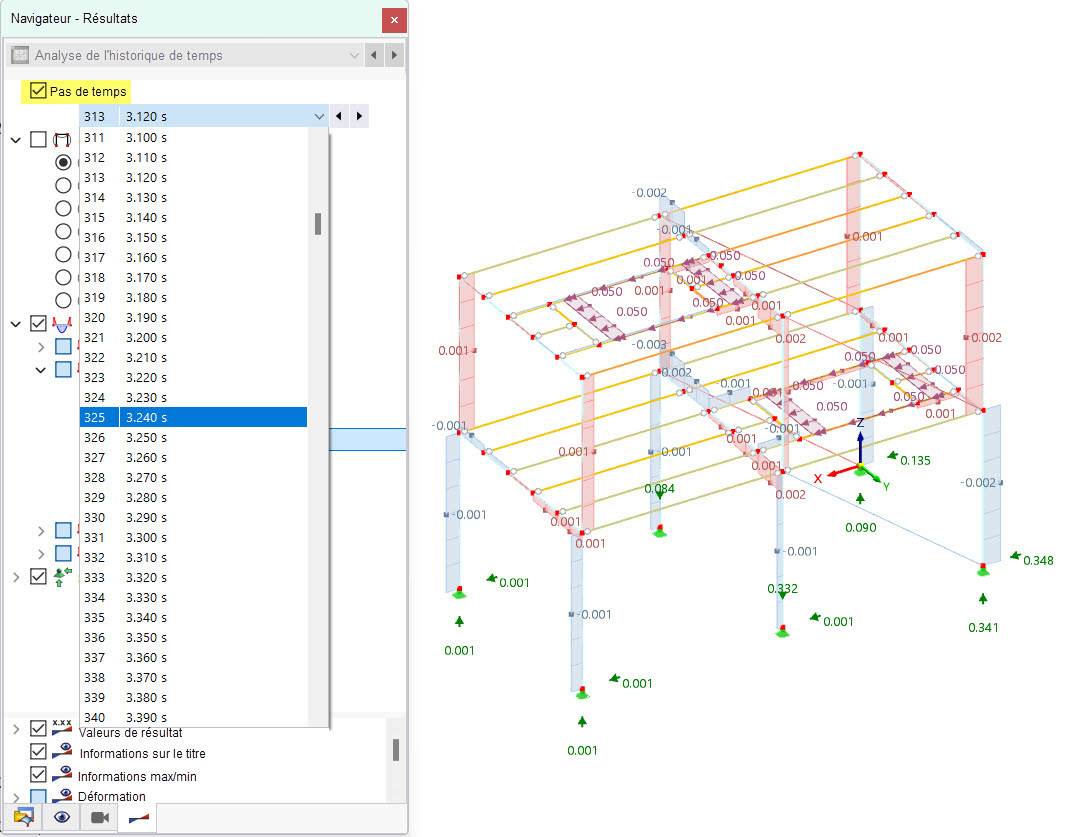This screenshot has height=837, width=1079.
Task: Click the previous time step arrow
Action: point(339,116)
